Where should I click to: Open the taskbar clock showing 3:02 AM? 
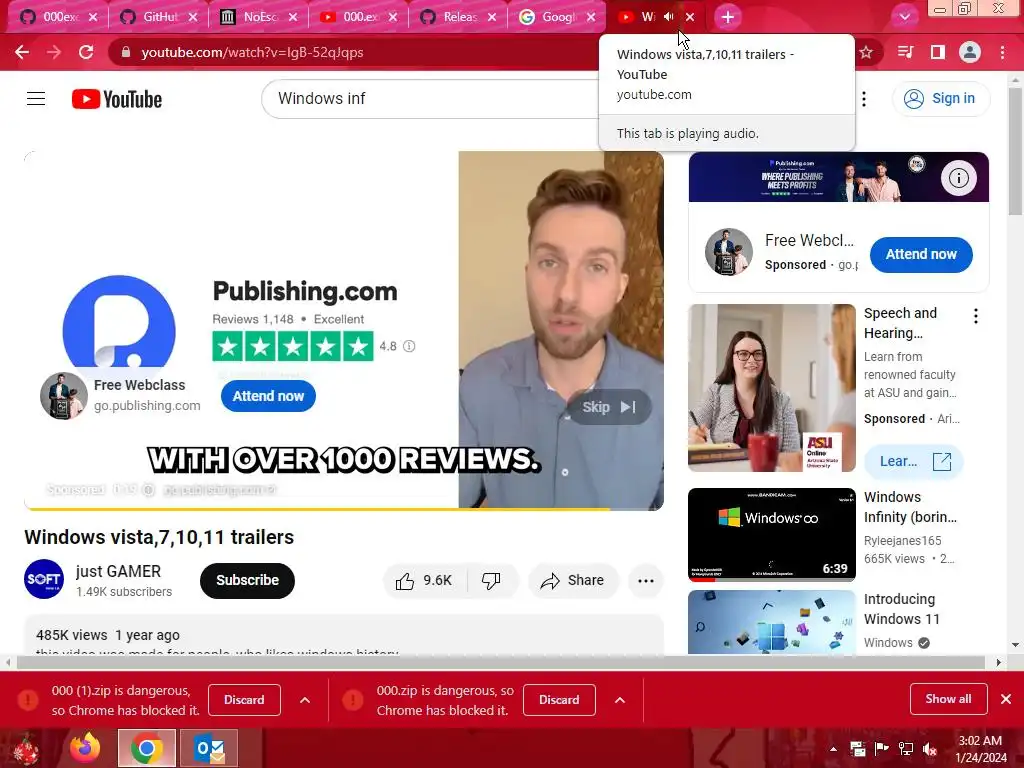980,749
